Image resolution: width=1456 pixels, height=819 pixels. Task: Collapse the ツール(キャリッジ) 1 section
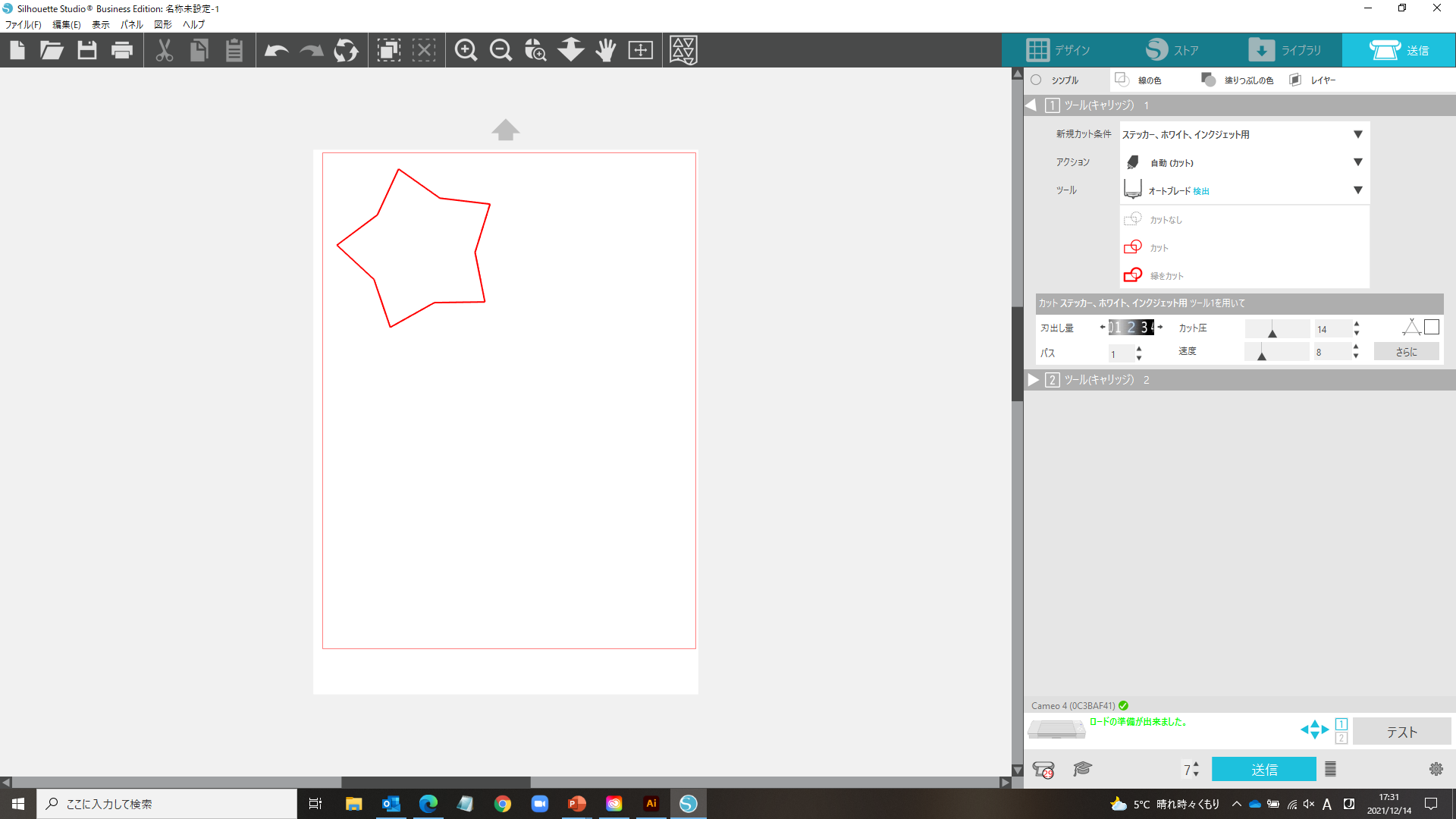tap(1031, 105)
